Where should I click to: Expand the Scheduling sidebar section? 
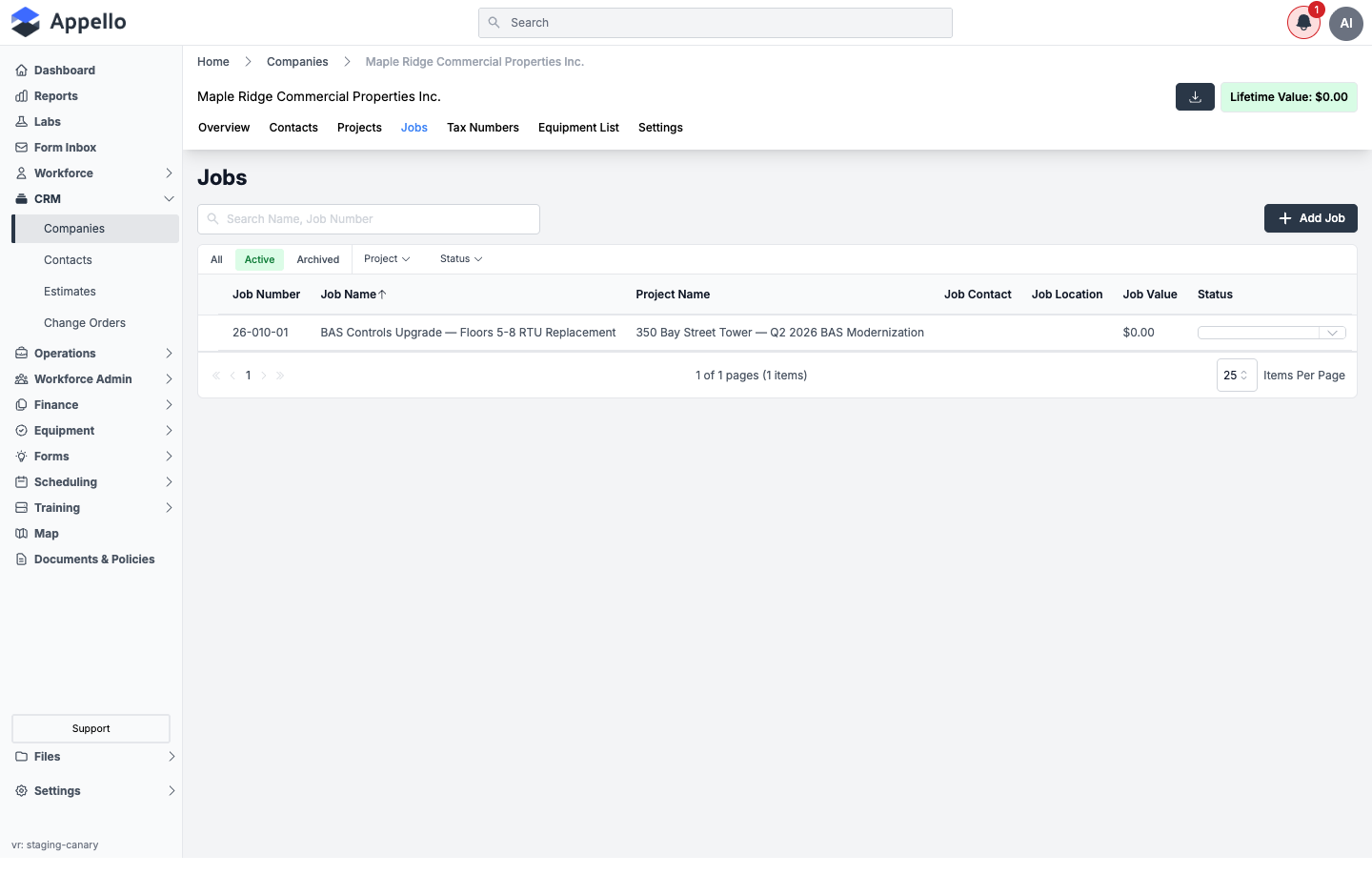tap(169, 482)
